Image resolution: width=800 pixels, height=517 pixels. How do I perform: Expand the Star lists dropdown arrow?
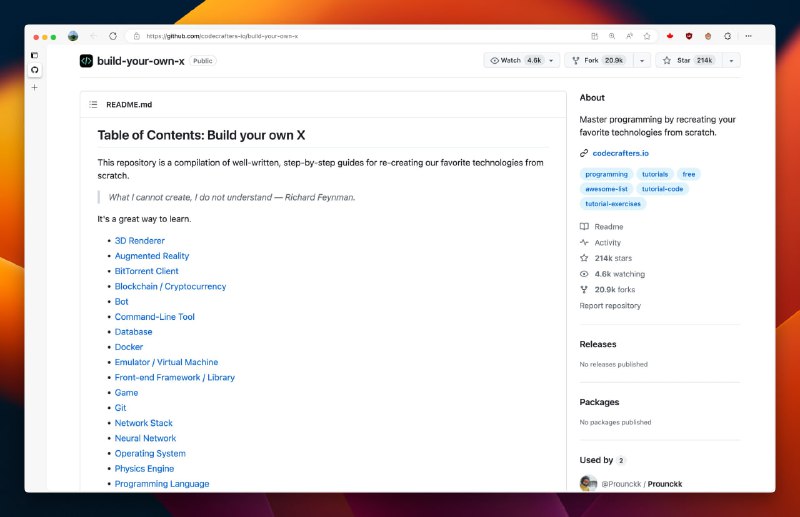click(x=731, y=60)
